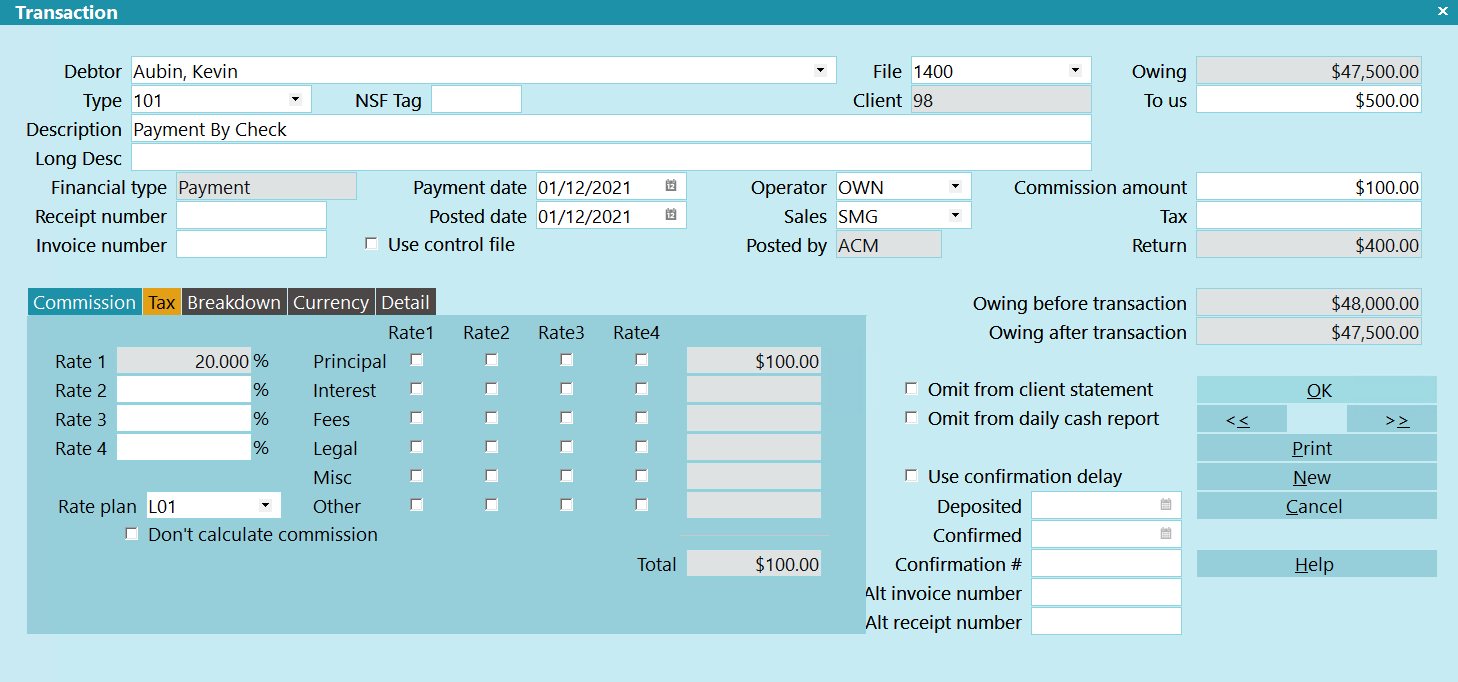Viewport: 1458px width, 682px height.
Task: Click the Invoice number field
Action: [x=252, y=244]
